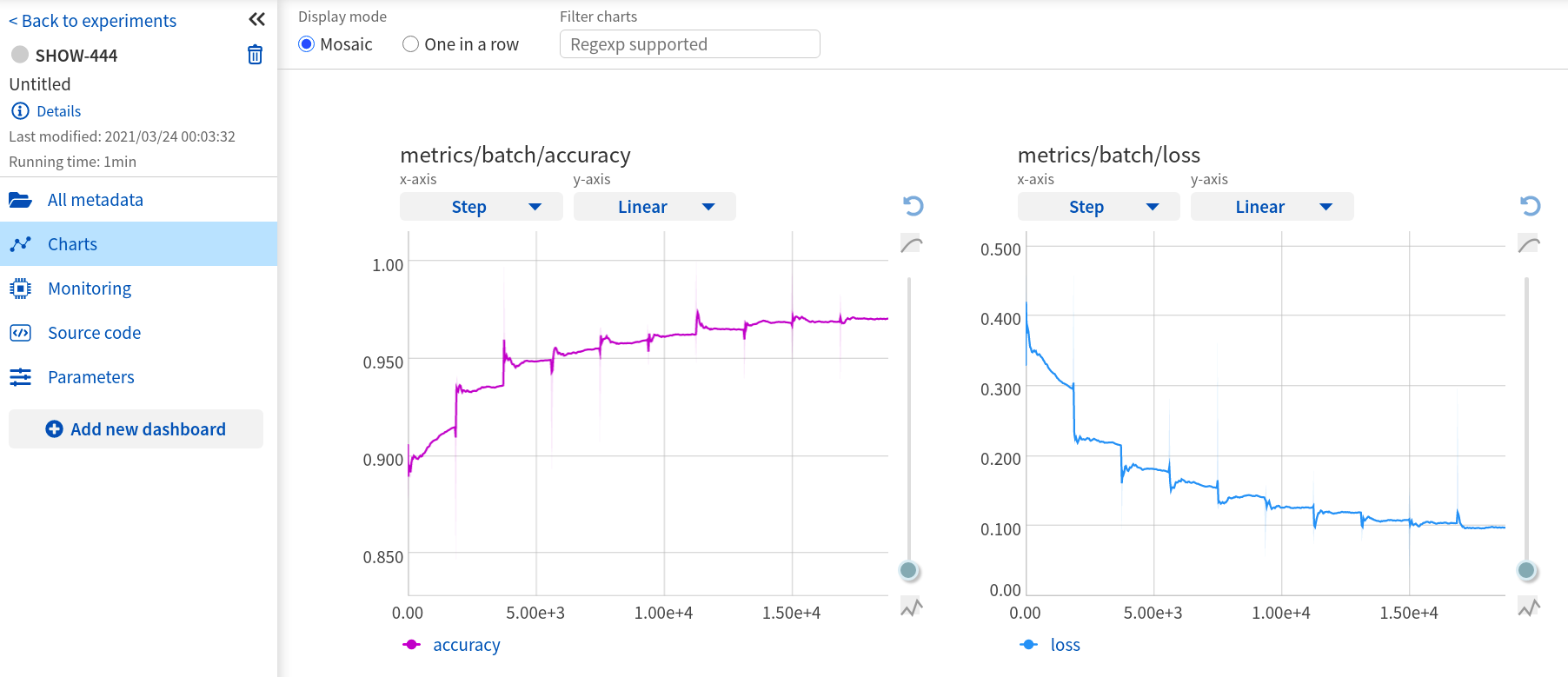Go to the Monitoring section
Viewport: 1568px width, 677px height.
tap(90, 289)
